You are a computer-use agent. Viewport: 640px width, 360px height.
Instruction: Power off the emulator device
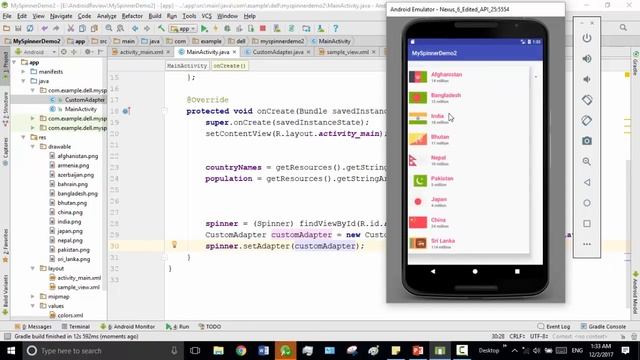tap(587, 38)
